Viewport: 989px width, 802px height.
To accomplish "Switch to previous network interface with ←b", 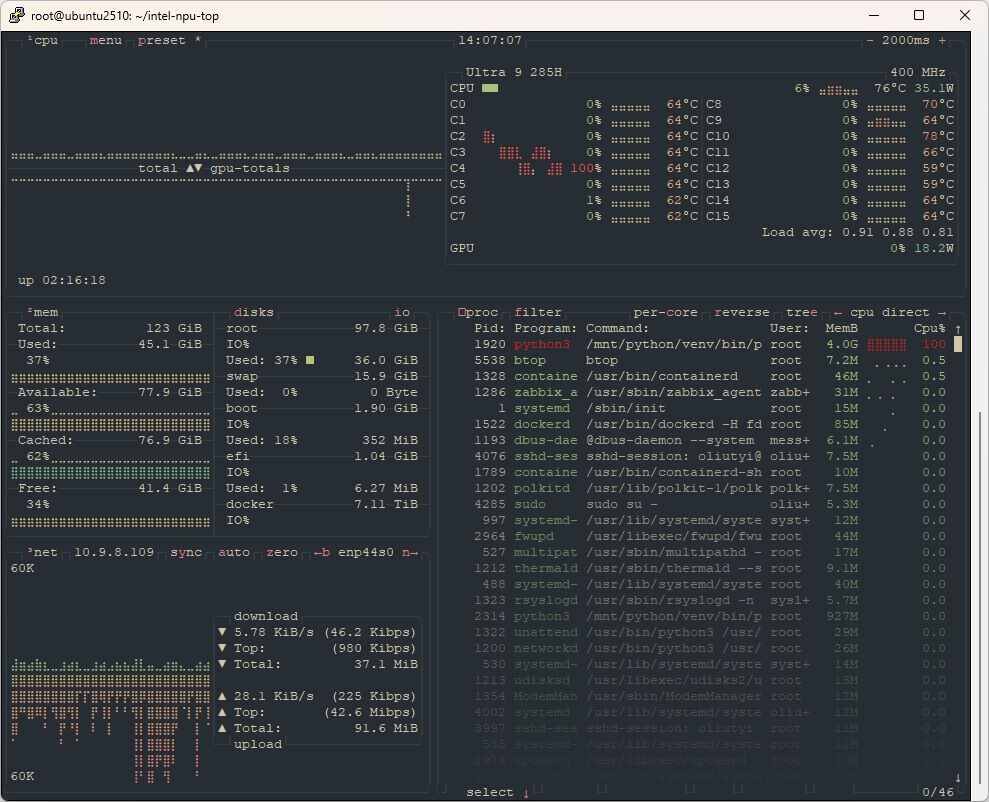I will [x=322, y=552].
